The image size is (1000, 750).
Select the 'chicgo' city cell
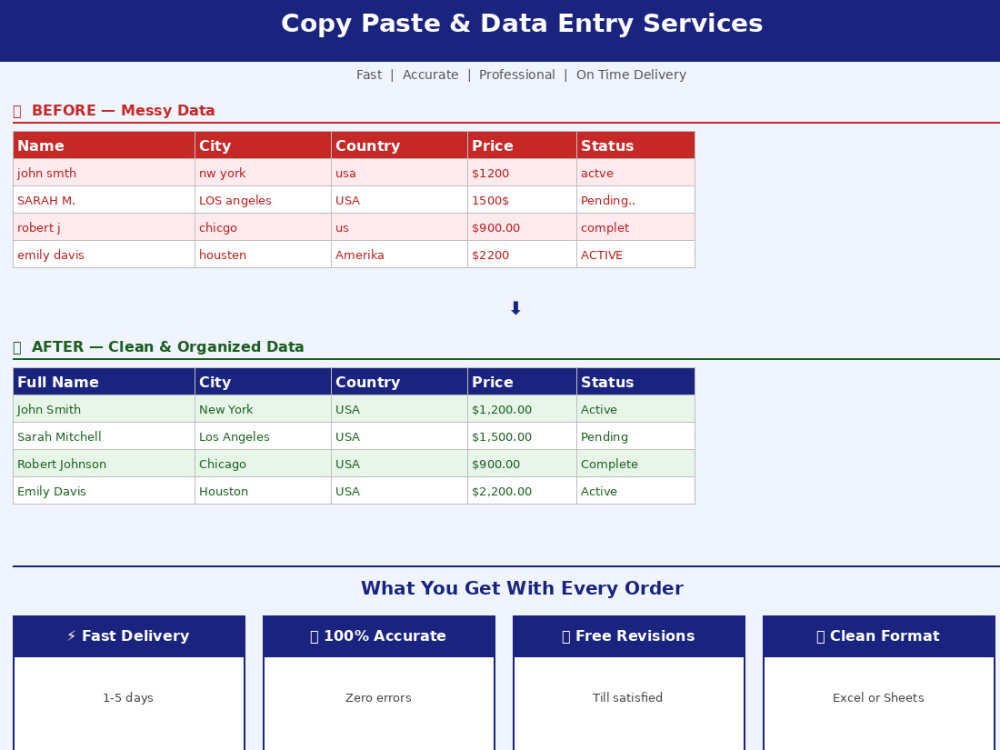[x=263, y=228]
